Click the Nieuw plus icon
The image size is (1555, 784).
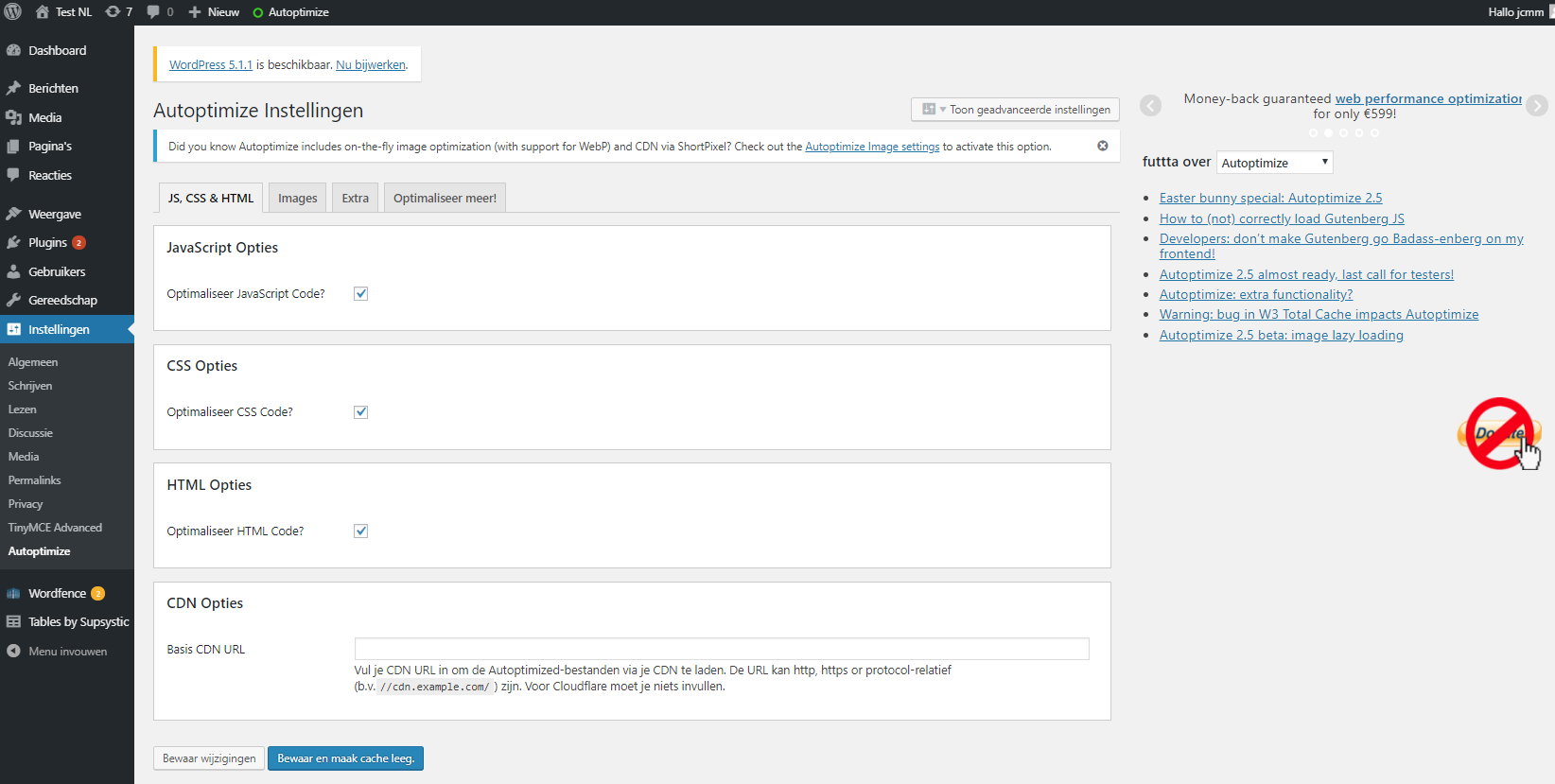click(x=195, y=12)
